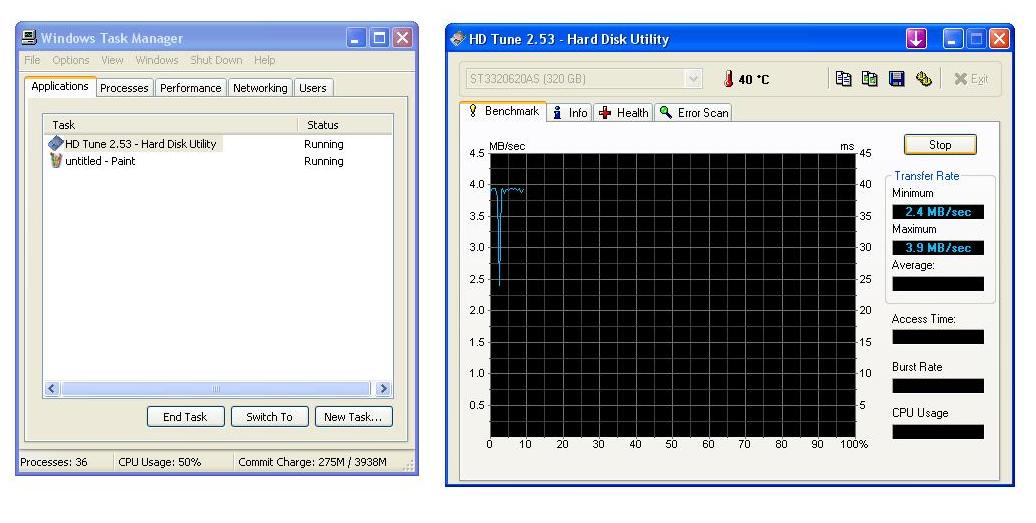Viewport: 1036px width, 523px height.
Task: Click HD Tune title bar app icon
Action: pyautogui.click(x=457, y=39)
